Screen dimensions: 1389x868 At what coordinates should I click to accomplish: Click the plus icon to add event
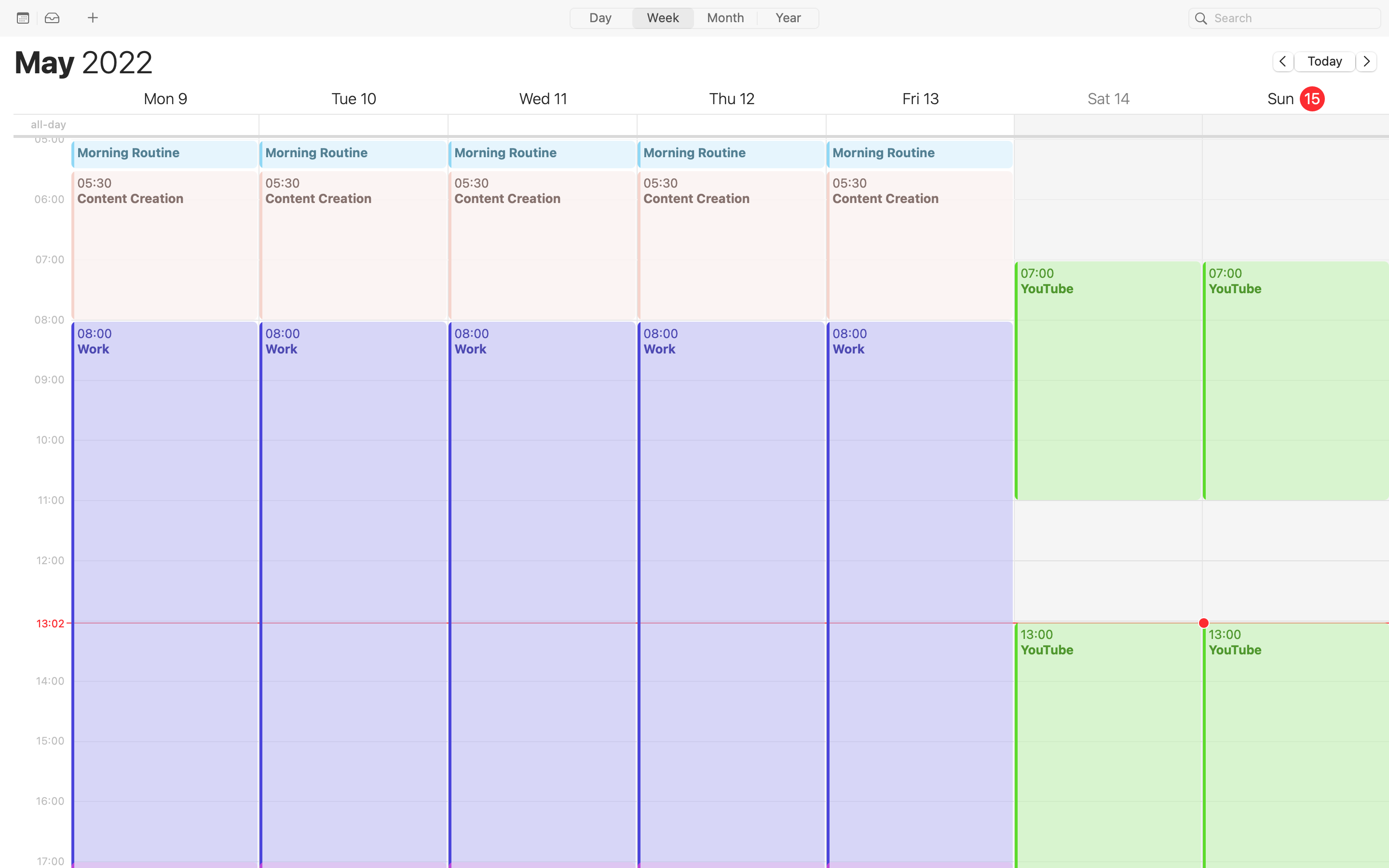tap(93, 18)
